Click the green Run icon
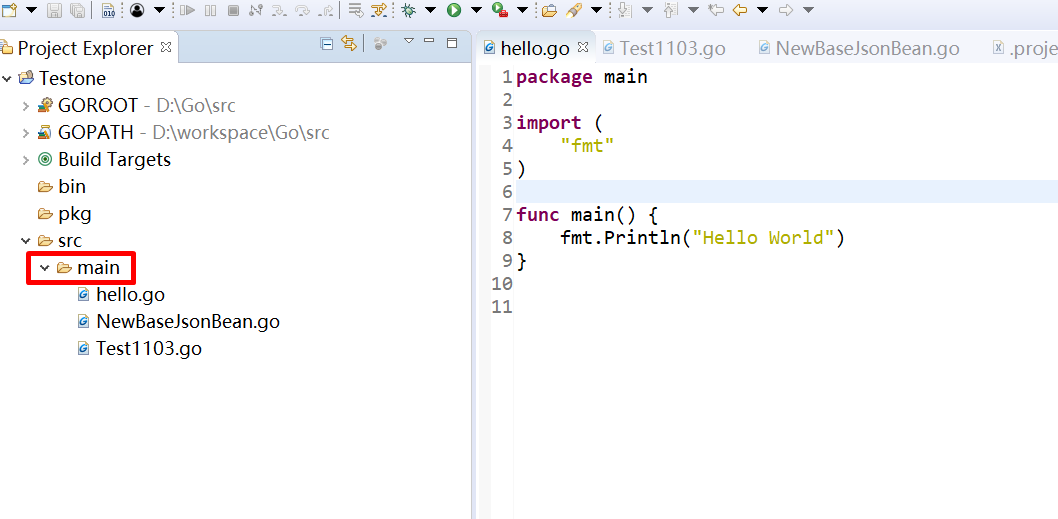The height and width of the screenshot is (519, 1058). coord(453,10)
